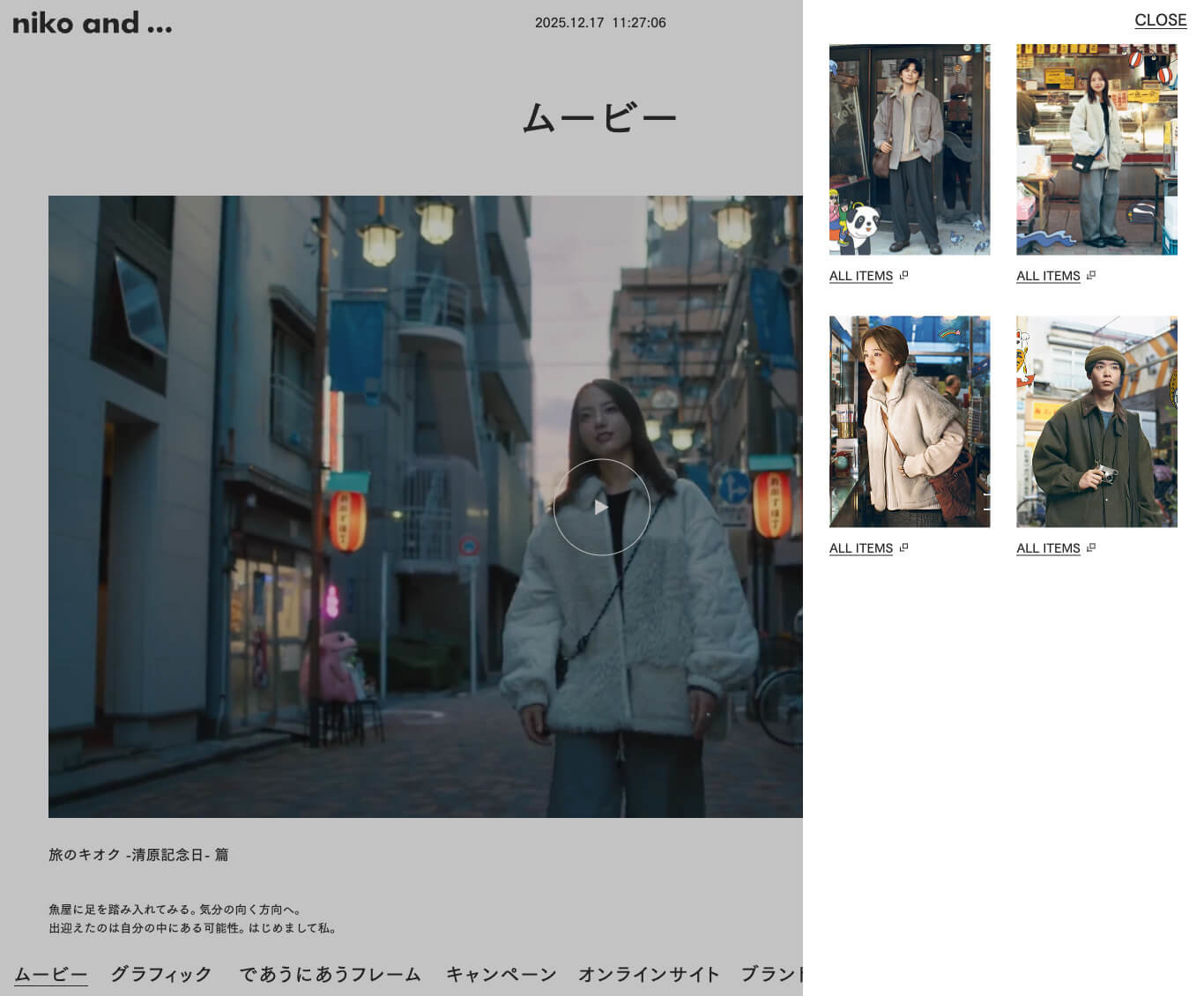Select photo of beanie man holding camera

(x=1096, y=421)
